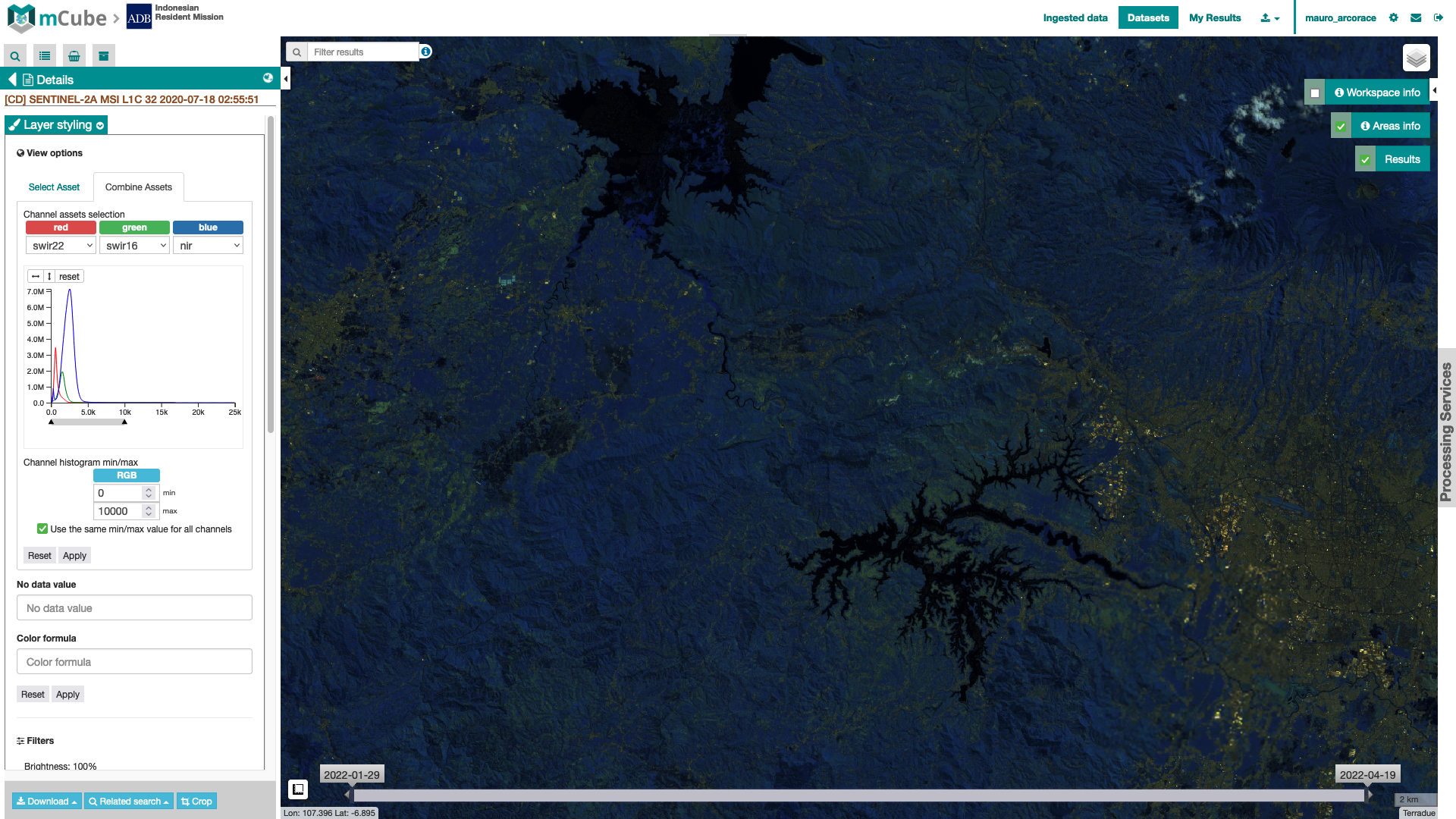
Task: Open the blue channel nir dropdown
Action: coord(208,246)
